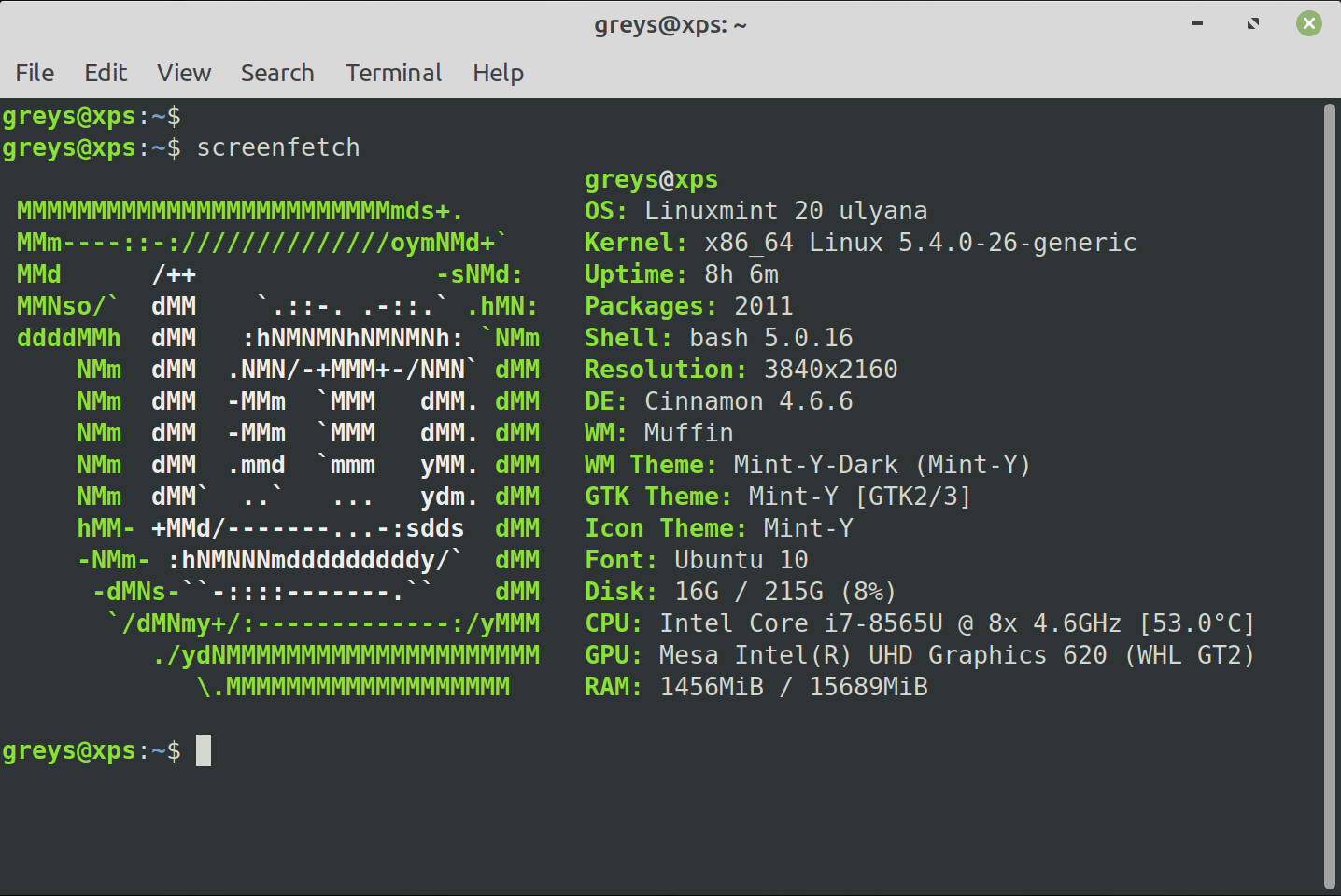Image resolution: width=1341 pixels, height=896 pixels.
Task: Click the 'RAM: 1456MiB / 15689MiB' line
Action: [756, 687]
